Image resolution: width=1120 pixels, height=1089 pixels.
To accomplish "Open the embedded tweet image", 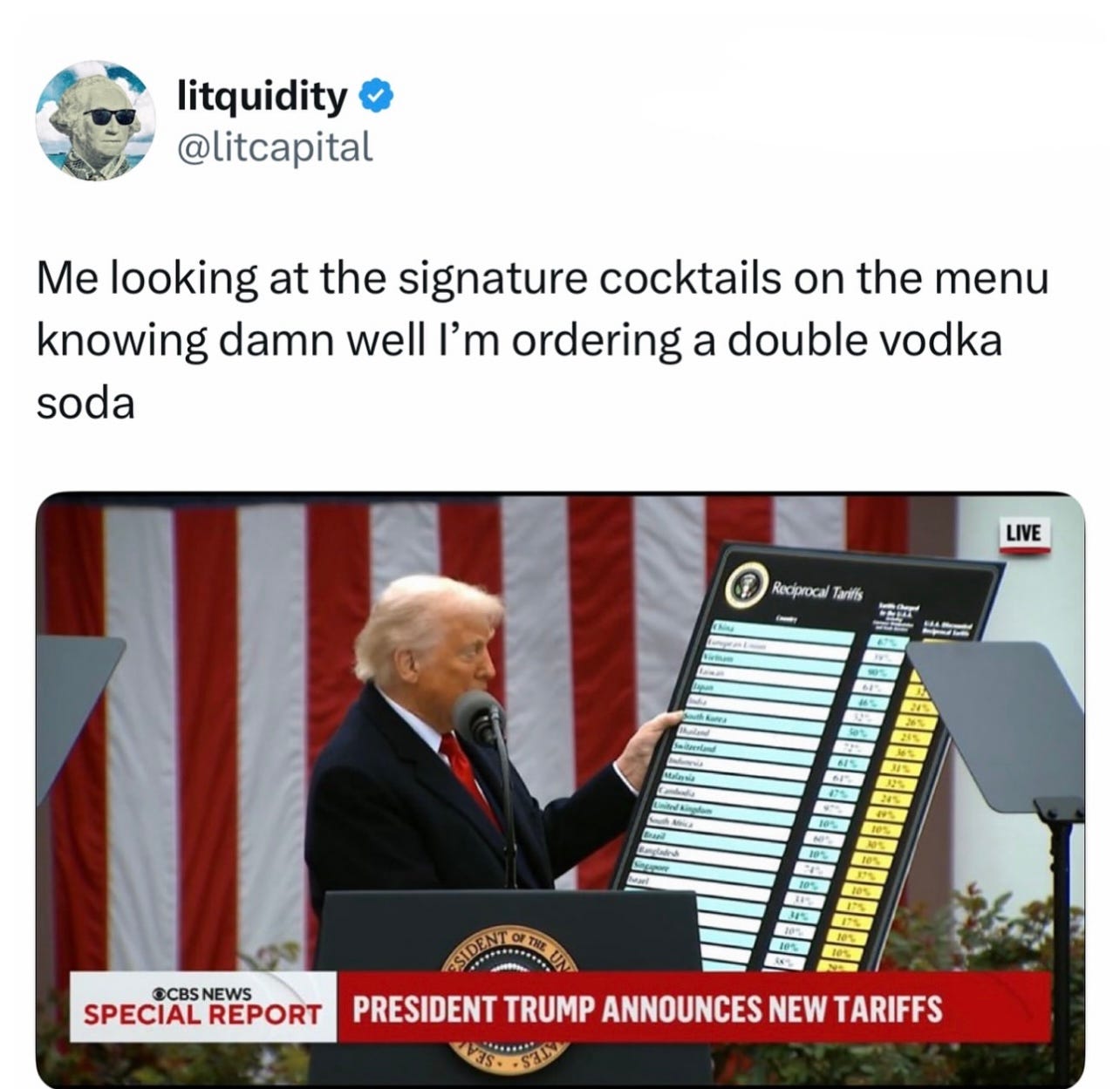I will pyautogui.click(x=560, y=790).
